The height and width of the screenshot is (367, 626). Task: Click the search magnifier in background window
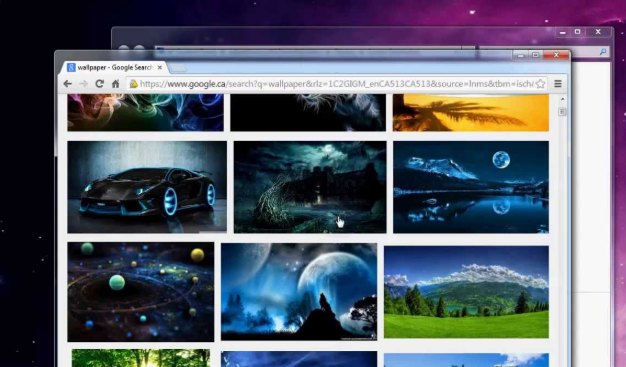pyautogui.click(x=603, y=52)
